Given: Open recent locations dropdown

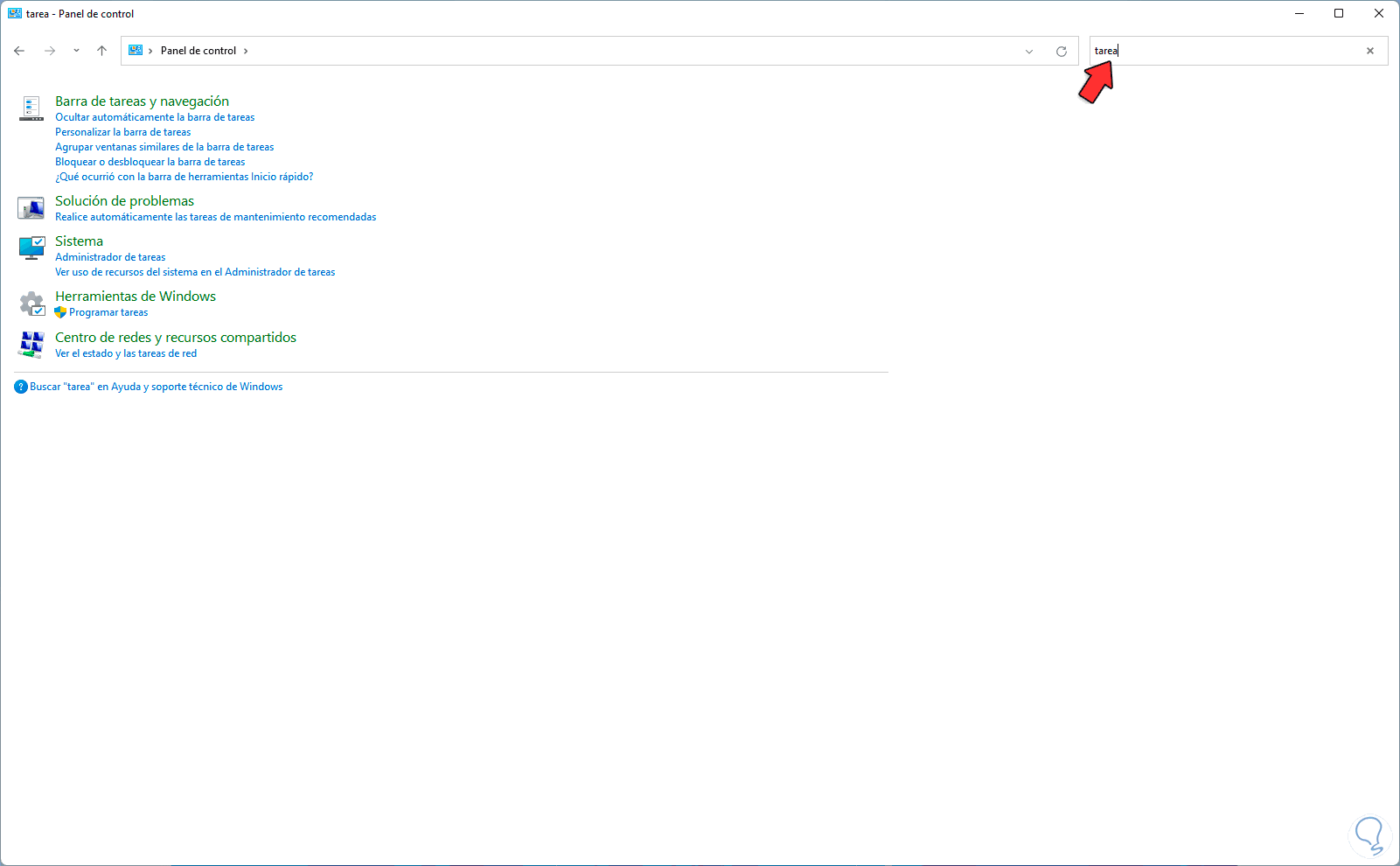Looking at the screenshot, I should [x=76, y=51].
